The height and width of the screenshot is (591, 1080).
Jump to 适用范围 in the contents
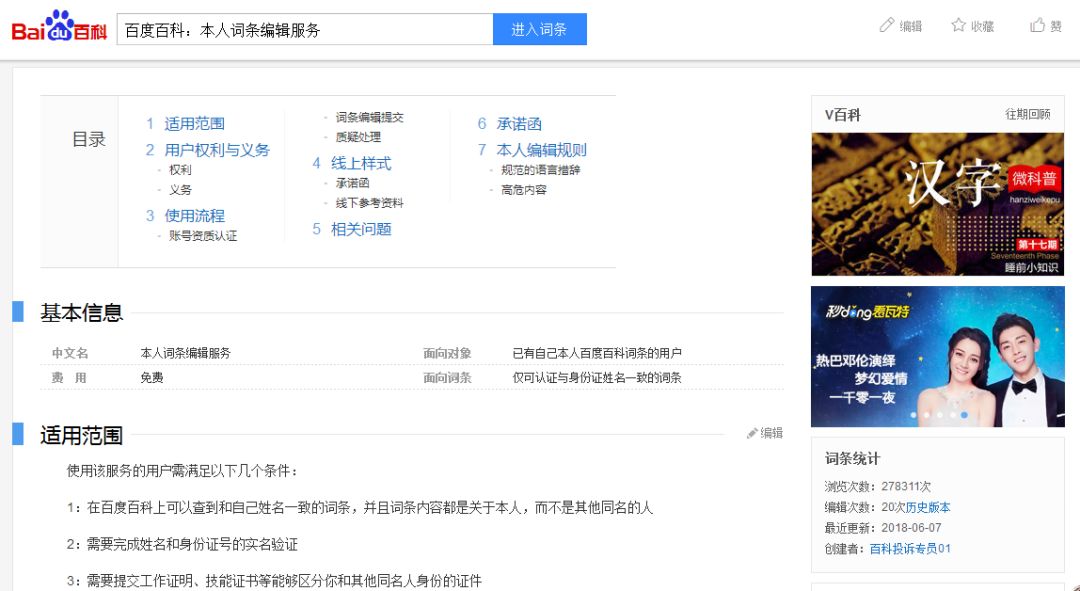tap(194, 124)
